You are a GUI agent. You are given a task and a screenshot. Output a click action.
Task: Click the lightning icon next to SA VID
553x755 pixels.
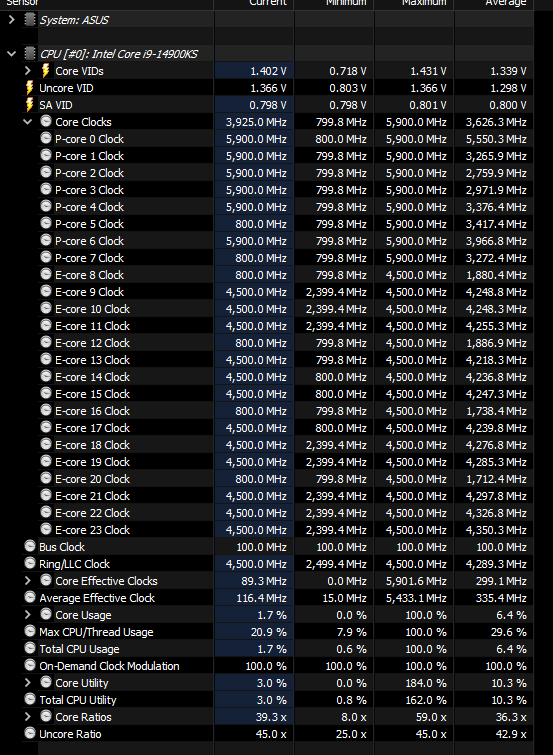coord(29,104)
